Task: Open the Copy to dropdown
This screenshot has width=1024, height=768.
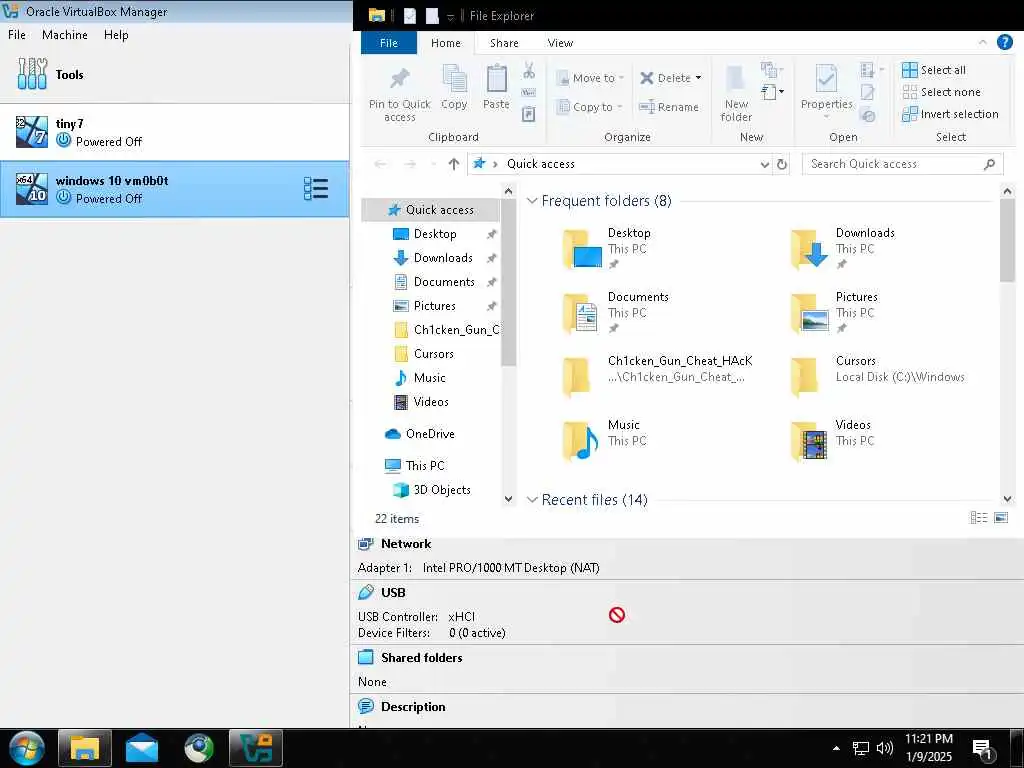Action: (589, 107)
